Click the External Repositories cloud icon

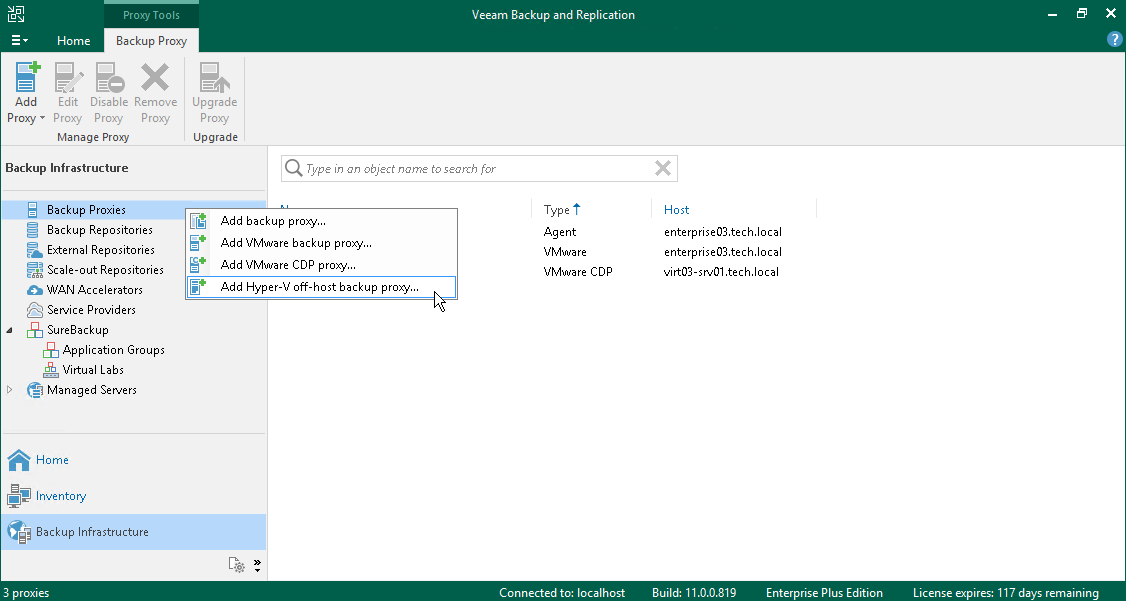pos(34,250)
